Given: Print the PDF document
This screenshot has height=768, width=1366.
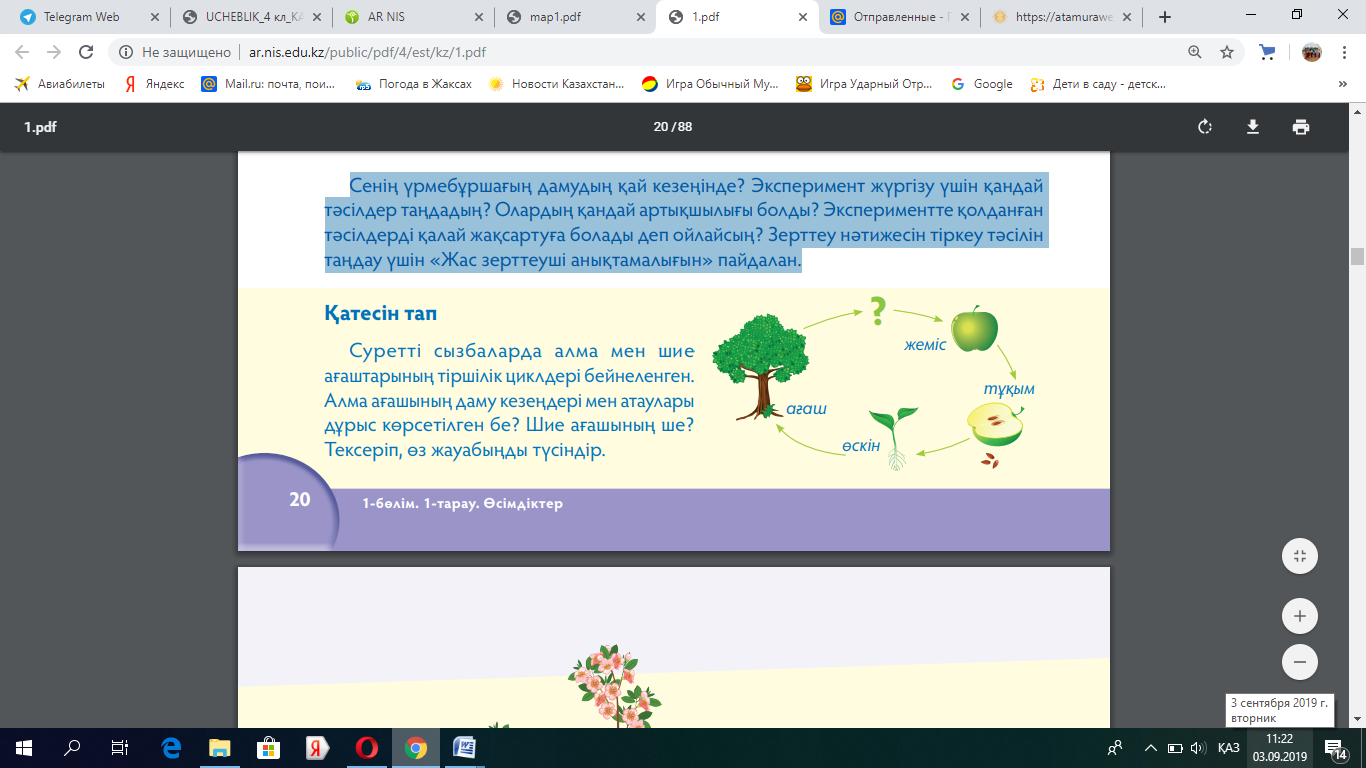Looking at the screenshot, I should tap(1300, 127).
